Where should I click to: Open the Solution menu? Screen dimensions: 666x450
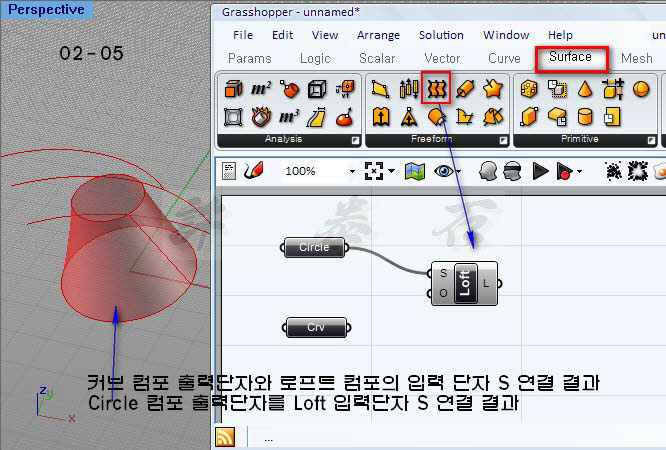(441, 35)
